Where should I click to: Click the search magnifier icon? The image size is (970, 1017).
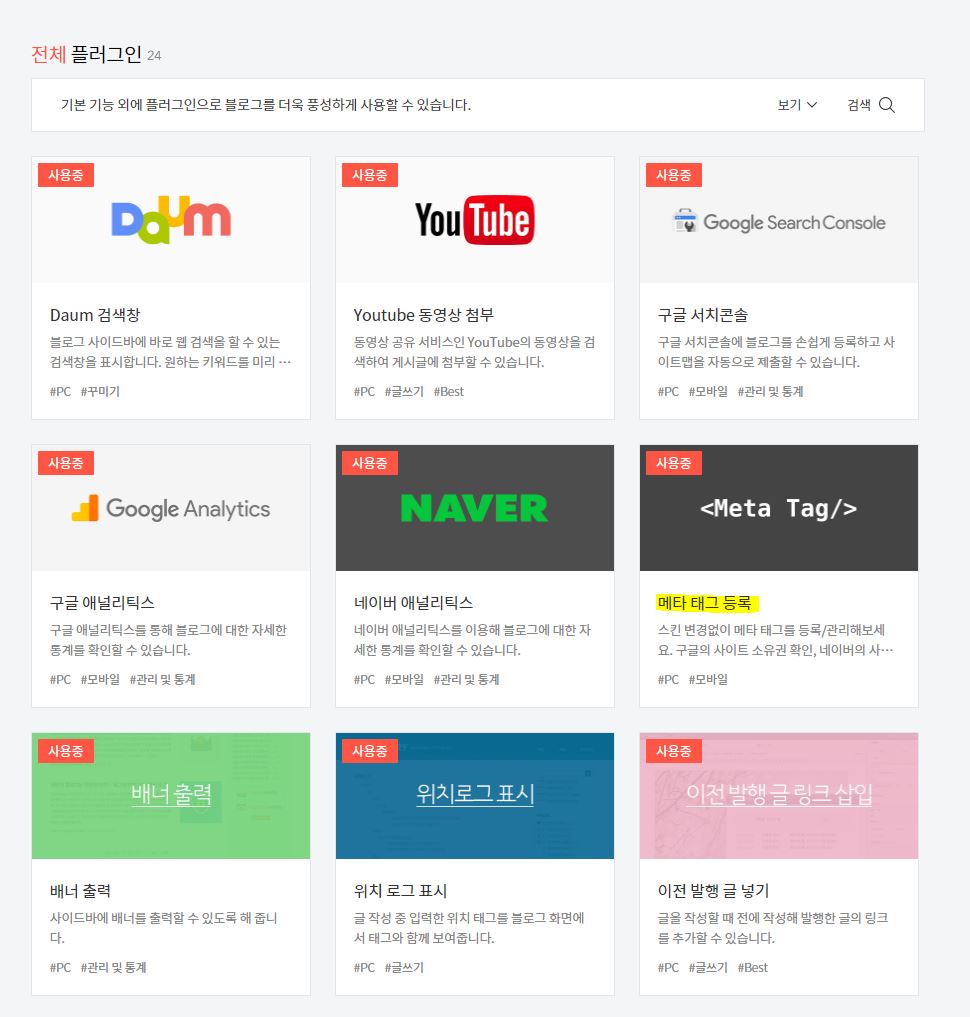coord(886,105)
